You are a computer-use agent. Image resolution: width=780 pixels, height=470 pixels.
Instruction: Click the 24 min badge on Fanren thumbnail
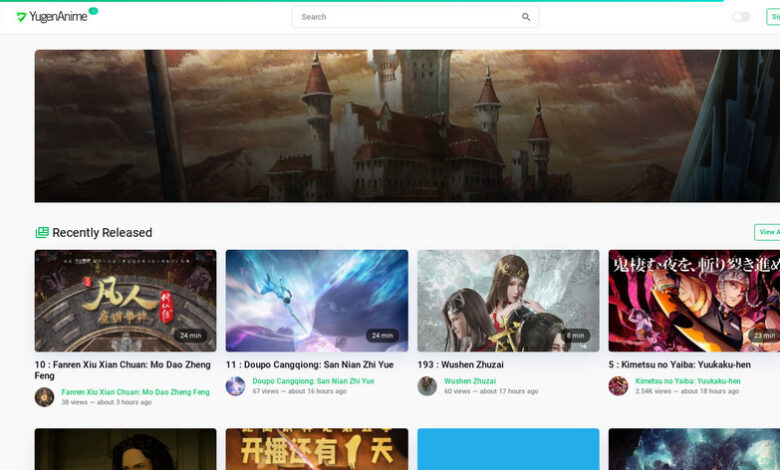tap(191, 336)
